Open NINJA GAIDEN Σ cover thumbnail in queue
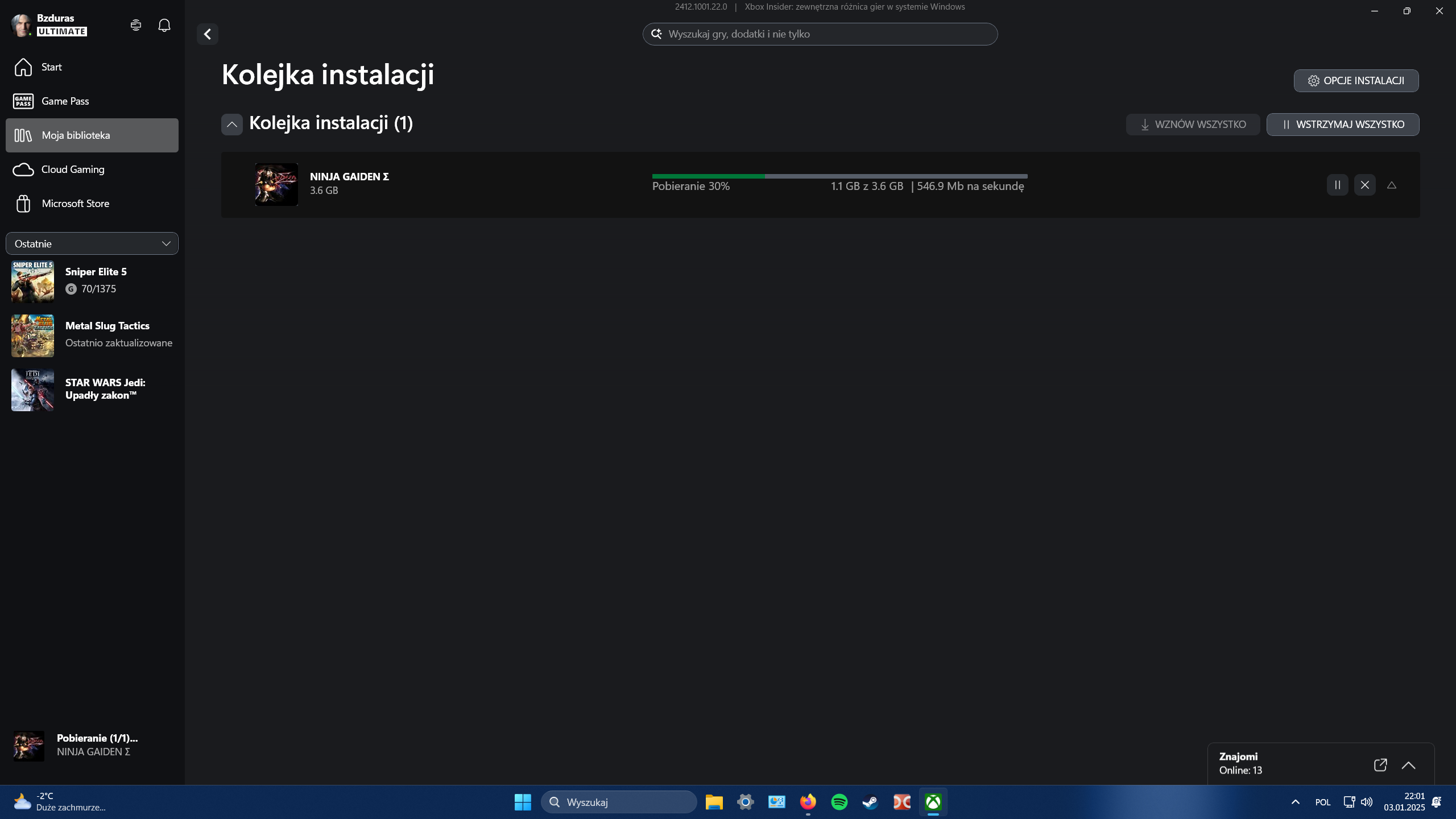 (x=276, y=184)
